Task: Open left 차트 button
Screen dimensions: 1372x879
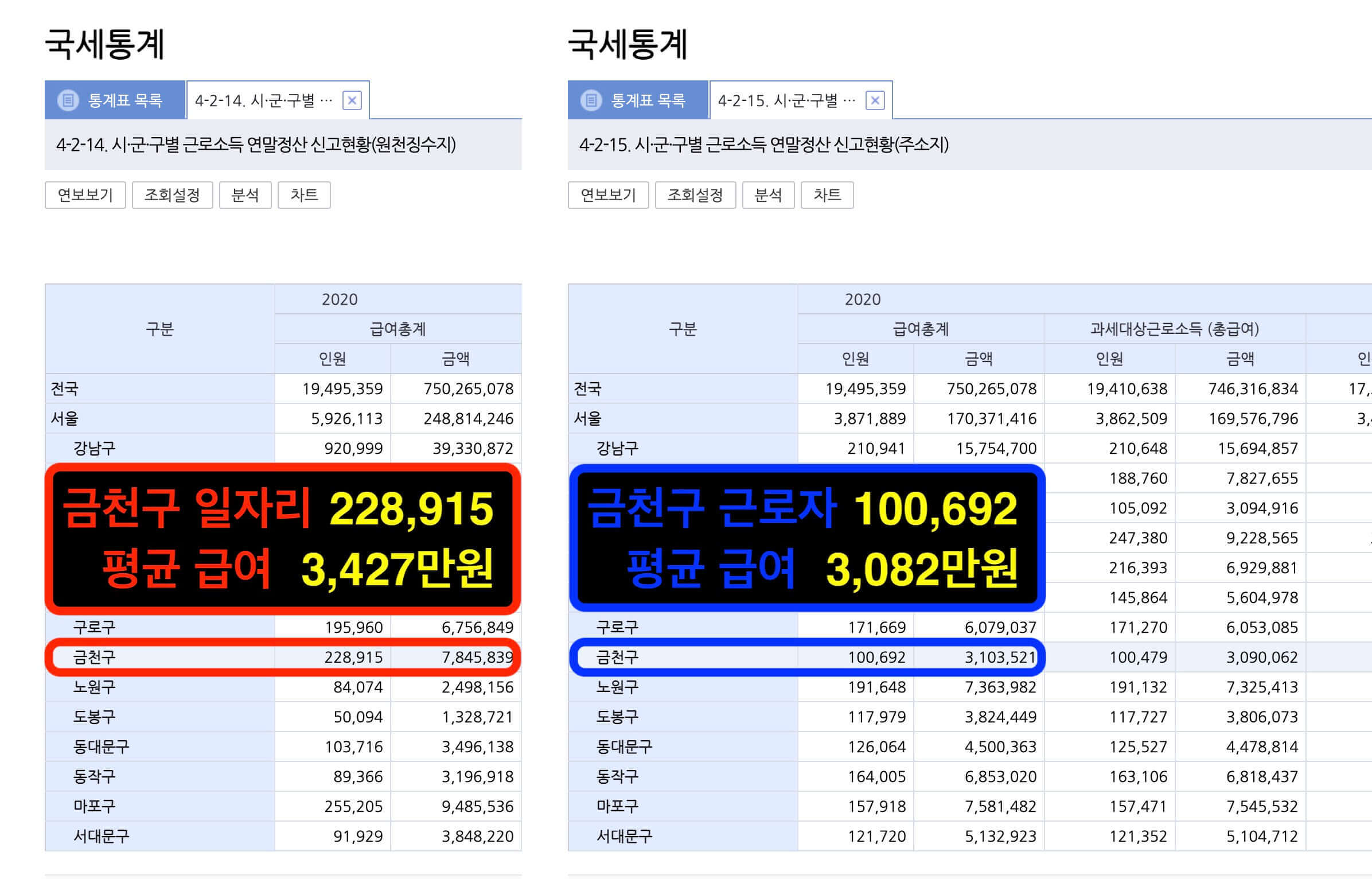Action: tap(304, 195)
